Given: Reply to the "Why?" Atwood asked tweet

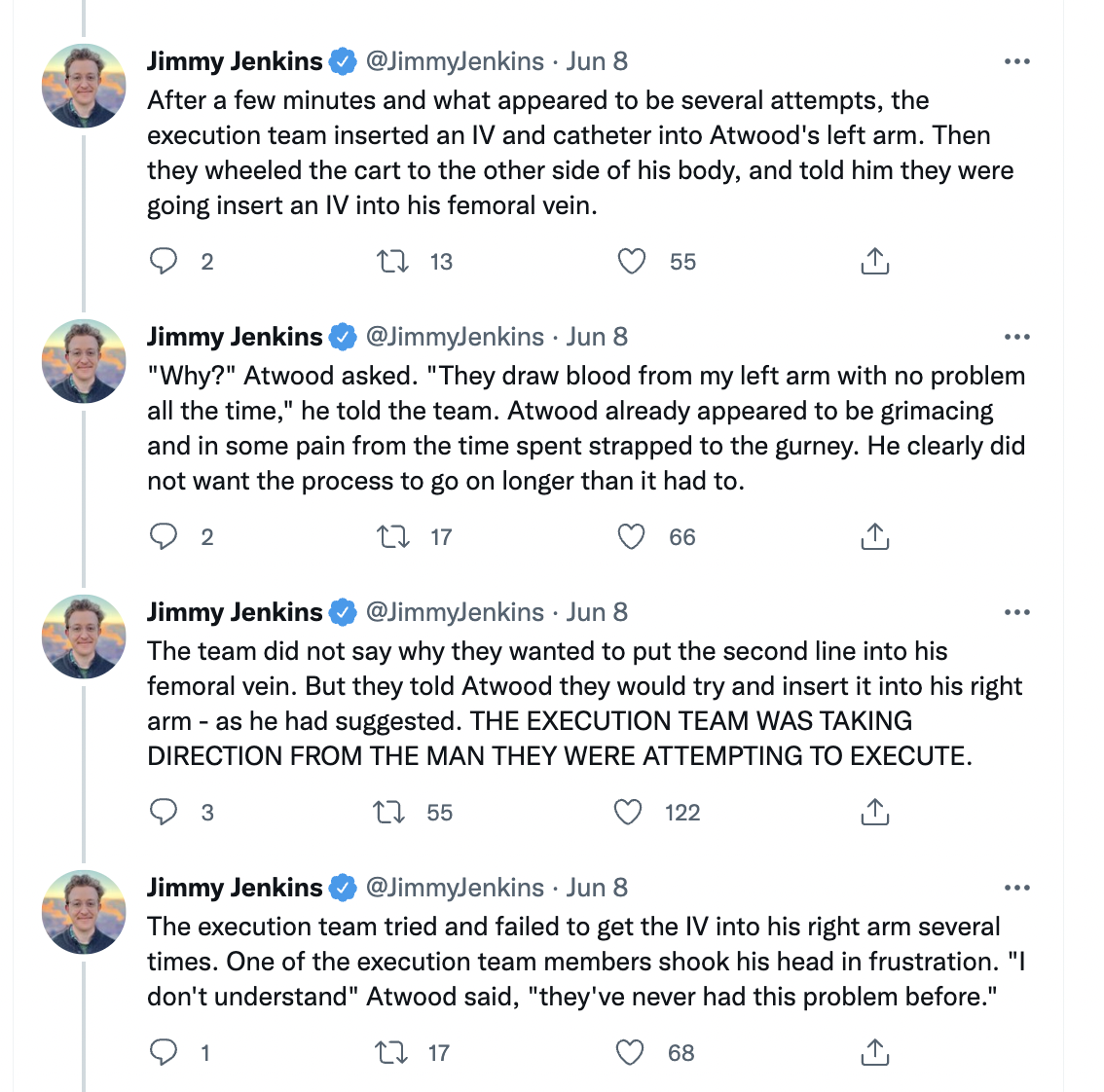Looking at the screenshot, I should (x=164, y=536).
